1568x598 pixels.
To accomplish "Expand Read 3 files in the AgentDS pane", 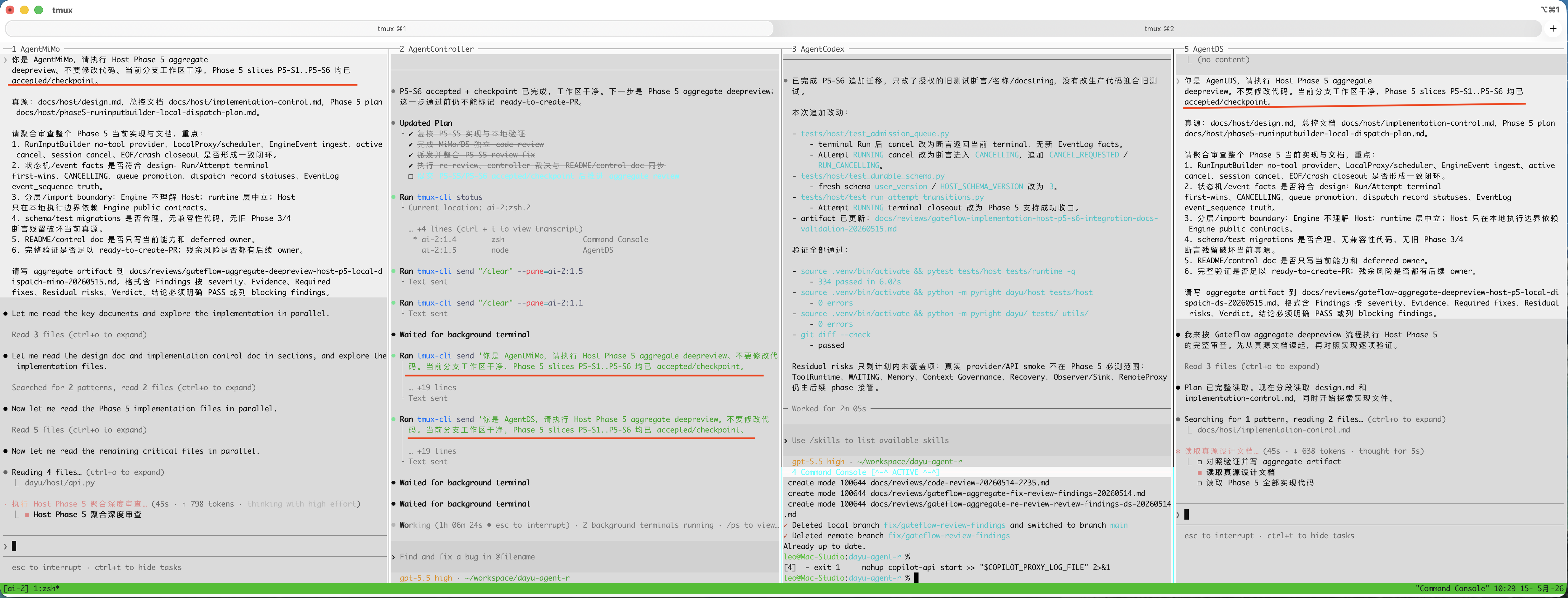I will point(1251,366).
